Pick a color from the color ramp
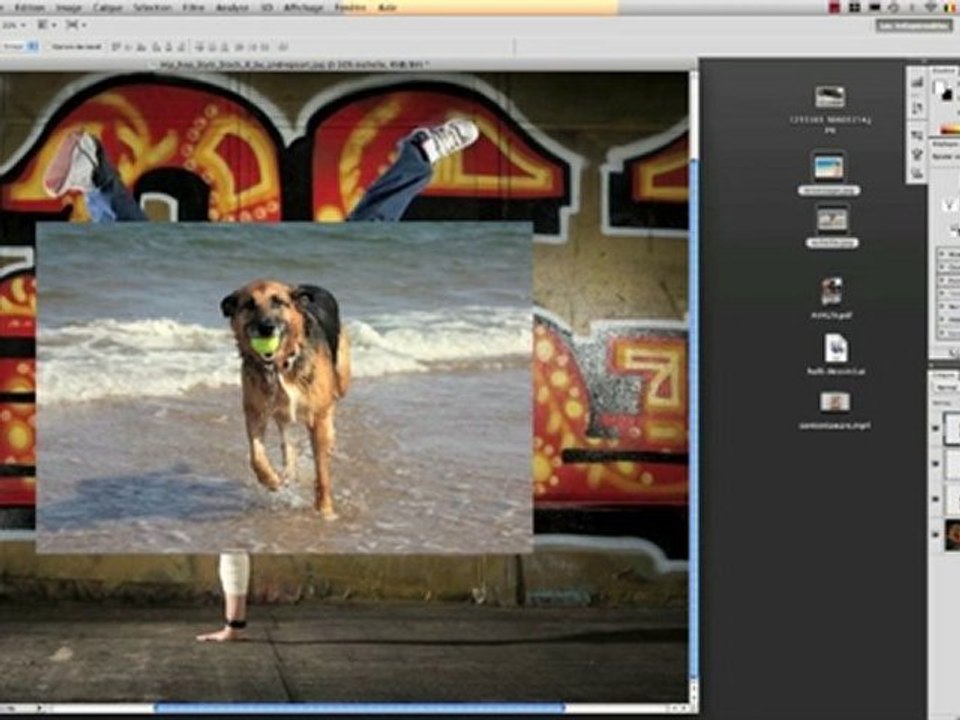This screenshot has height=720, width=960. [x=950, y=129]
